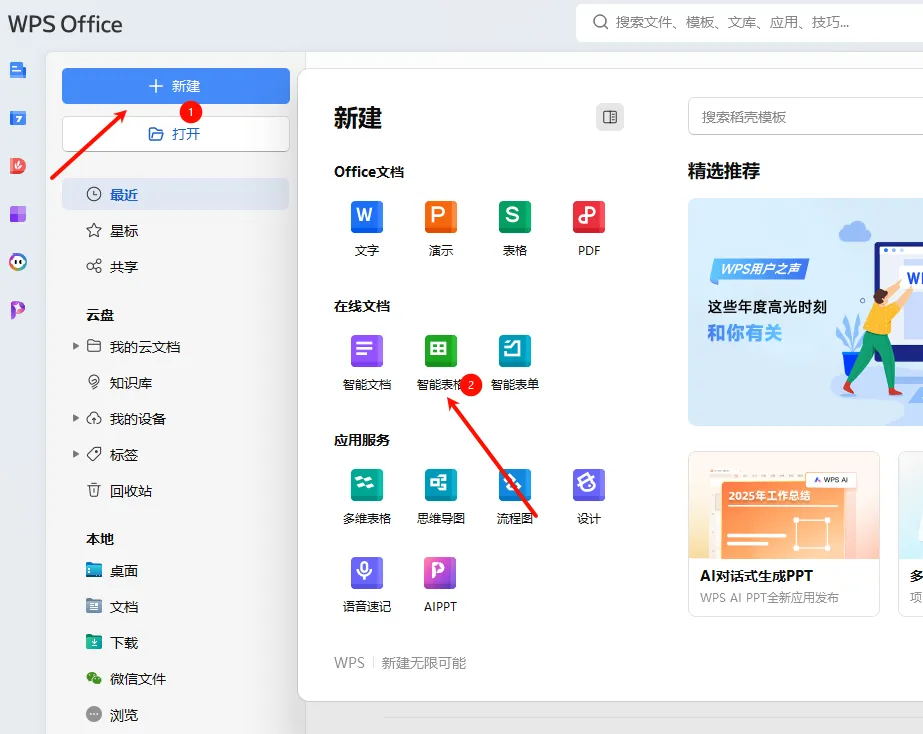The width and height of the screenshot is (923, 734).
Task: Expand the 我的设备 tree arrow
Action: [75, 418]
